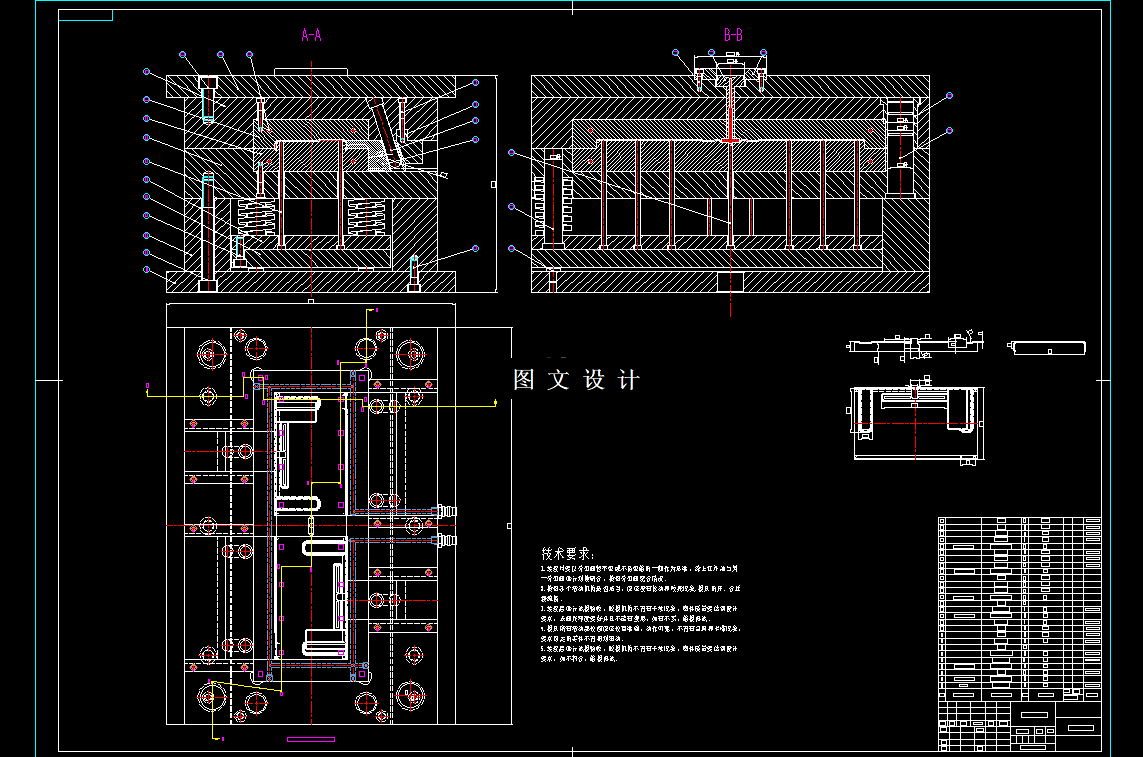Click the product part plan view with red centerlines
The image size is (1143, 757).
(916, 421)
